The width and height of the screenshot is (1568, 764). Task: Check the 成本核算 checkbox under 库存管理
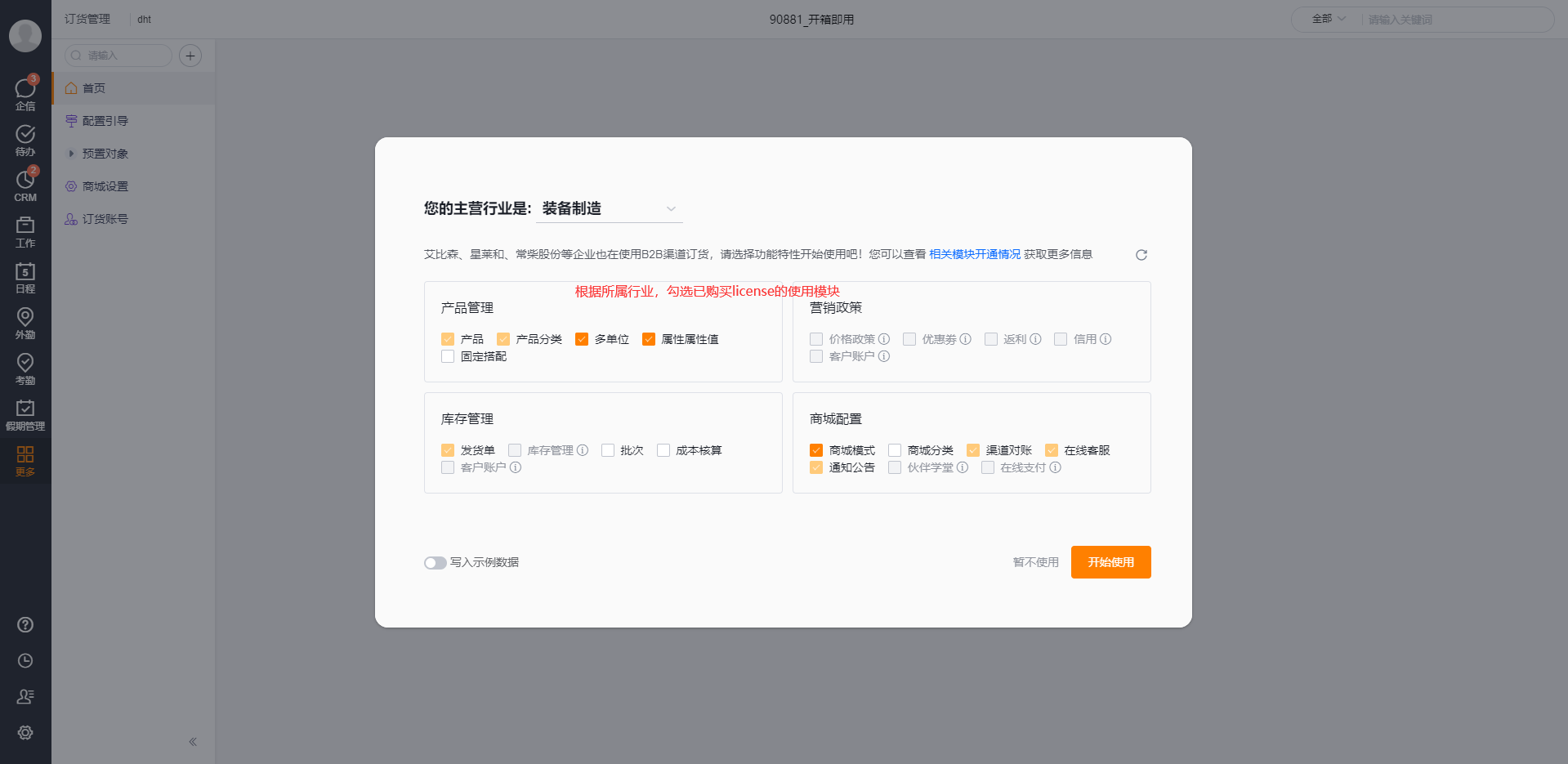[x=663, y=450]
